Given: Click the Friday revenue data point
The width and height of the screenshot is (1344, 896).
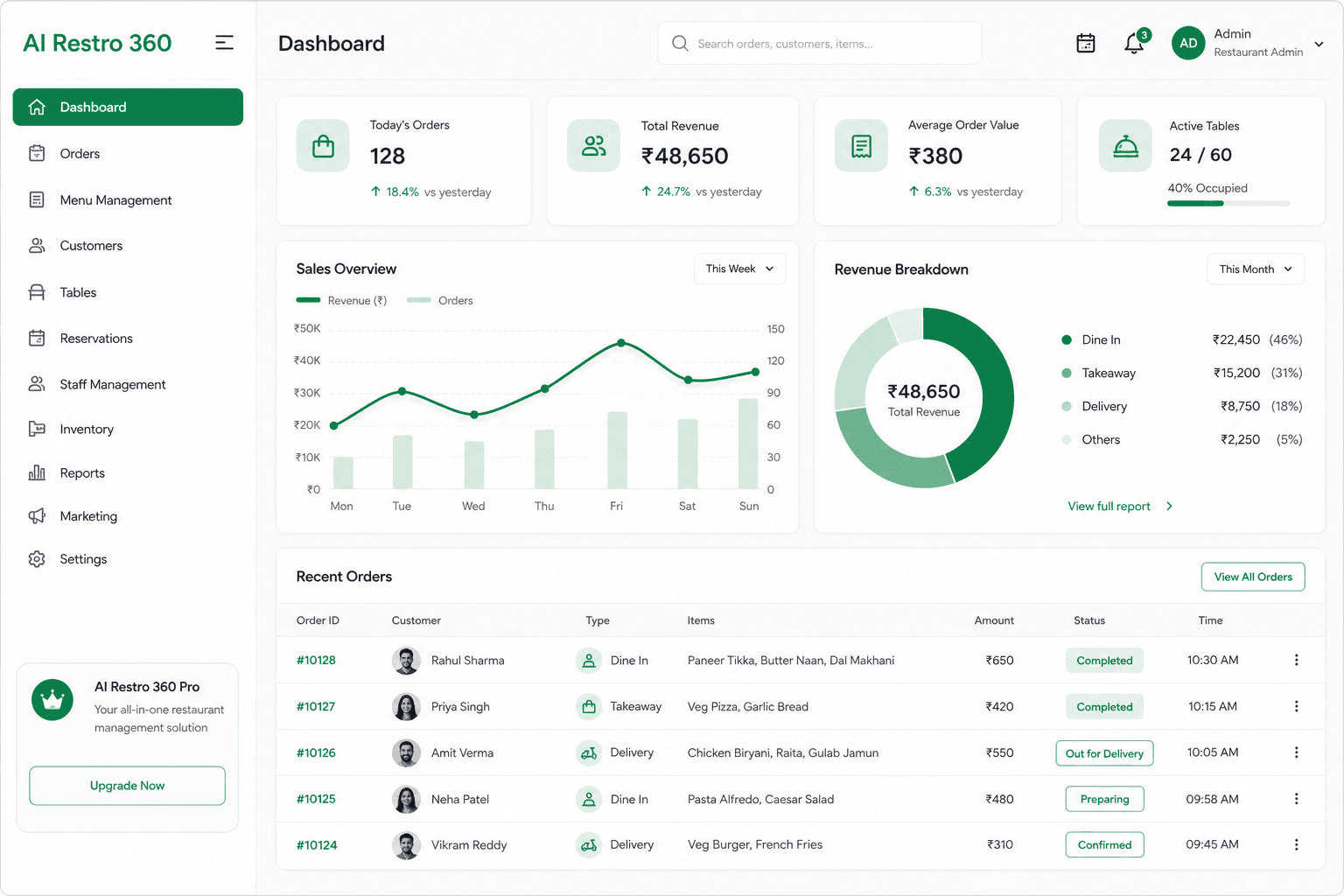Looking at the screenshot, I should 621,343.
